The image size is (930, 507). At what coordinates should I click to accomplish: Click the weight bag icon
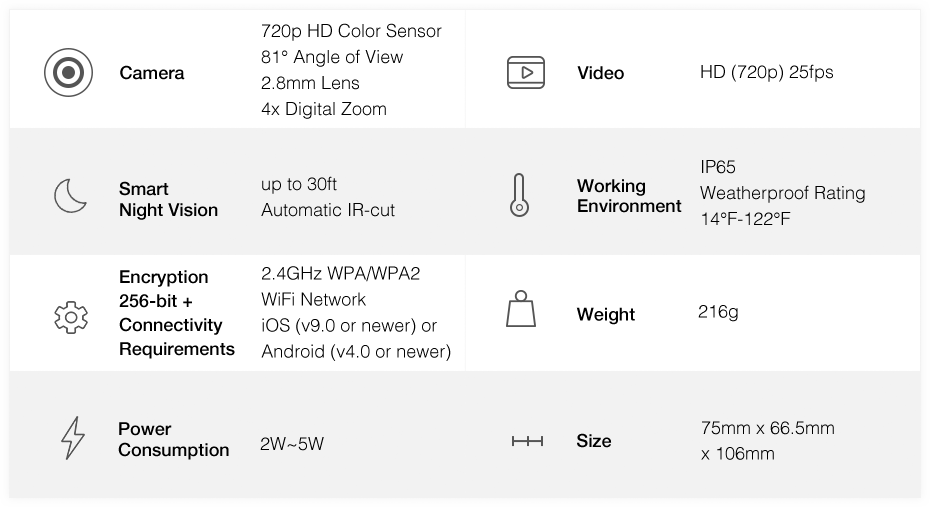(521, 308)
